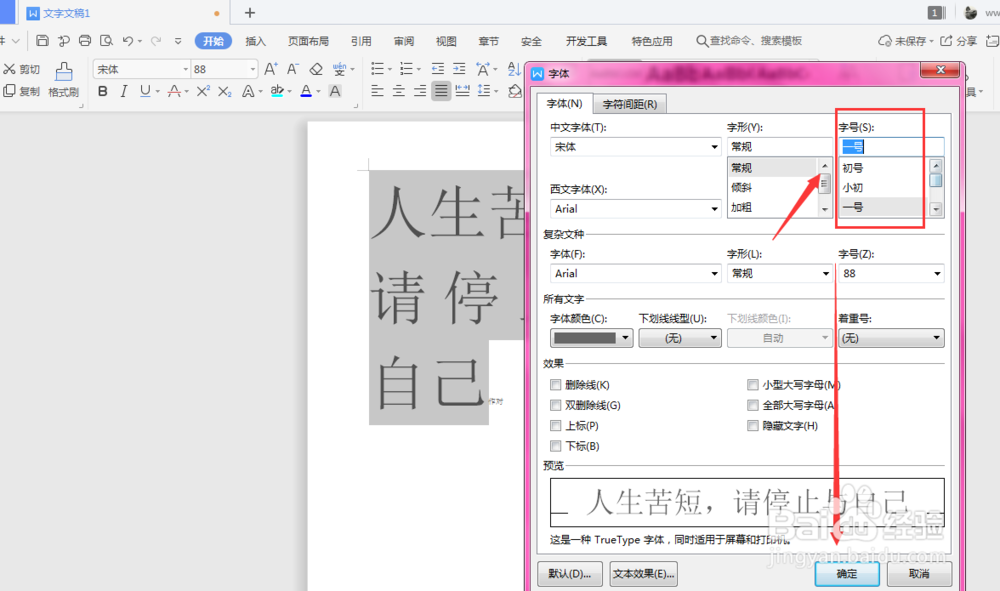
Task: Apply italic formatting
Action: [123, 91]
